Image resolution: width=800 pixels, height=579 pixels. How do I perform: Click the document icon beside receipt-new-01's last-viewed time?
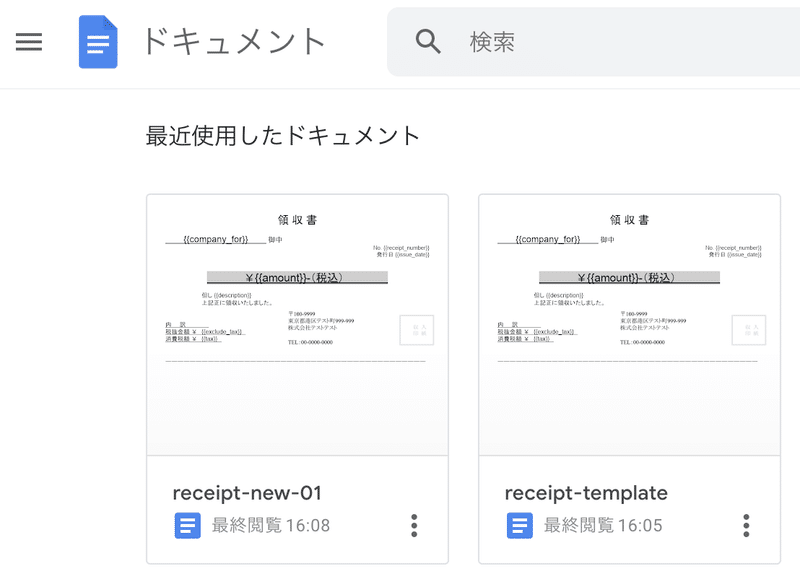[x=188, y=525]
